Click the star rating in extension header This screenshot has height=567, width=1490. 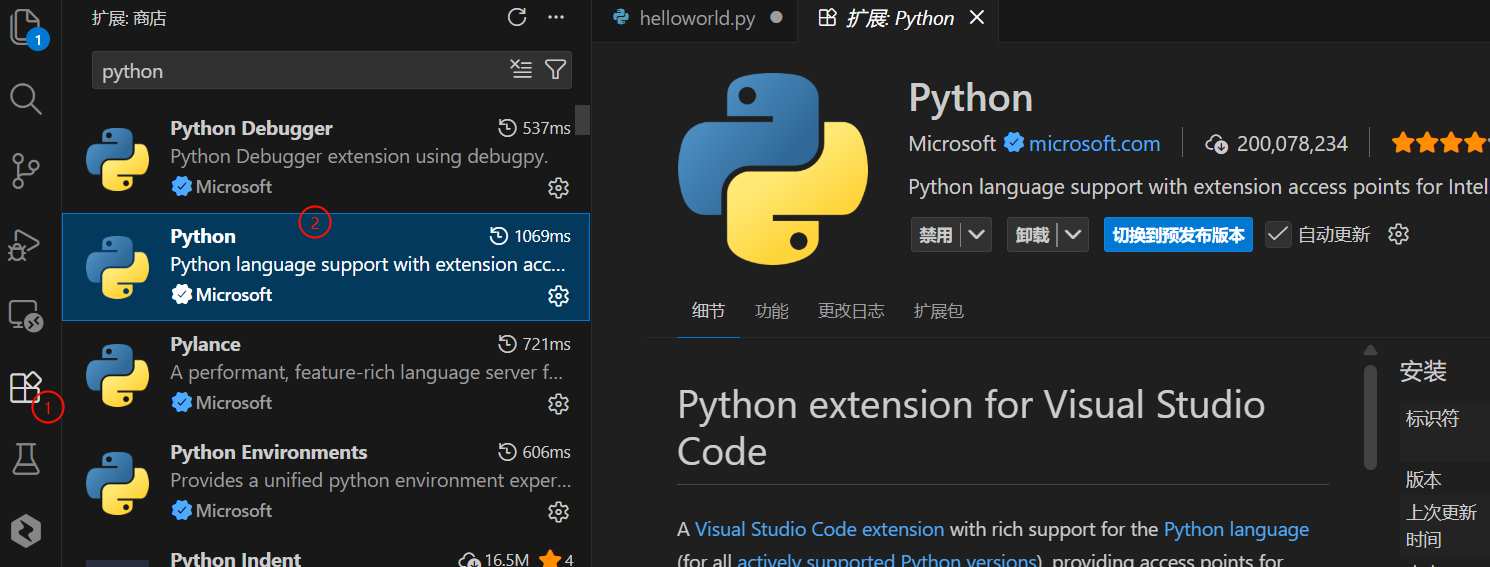tap(1440, 143)
